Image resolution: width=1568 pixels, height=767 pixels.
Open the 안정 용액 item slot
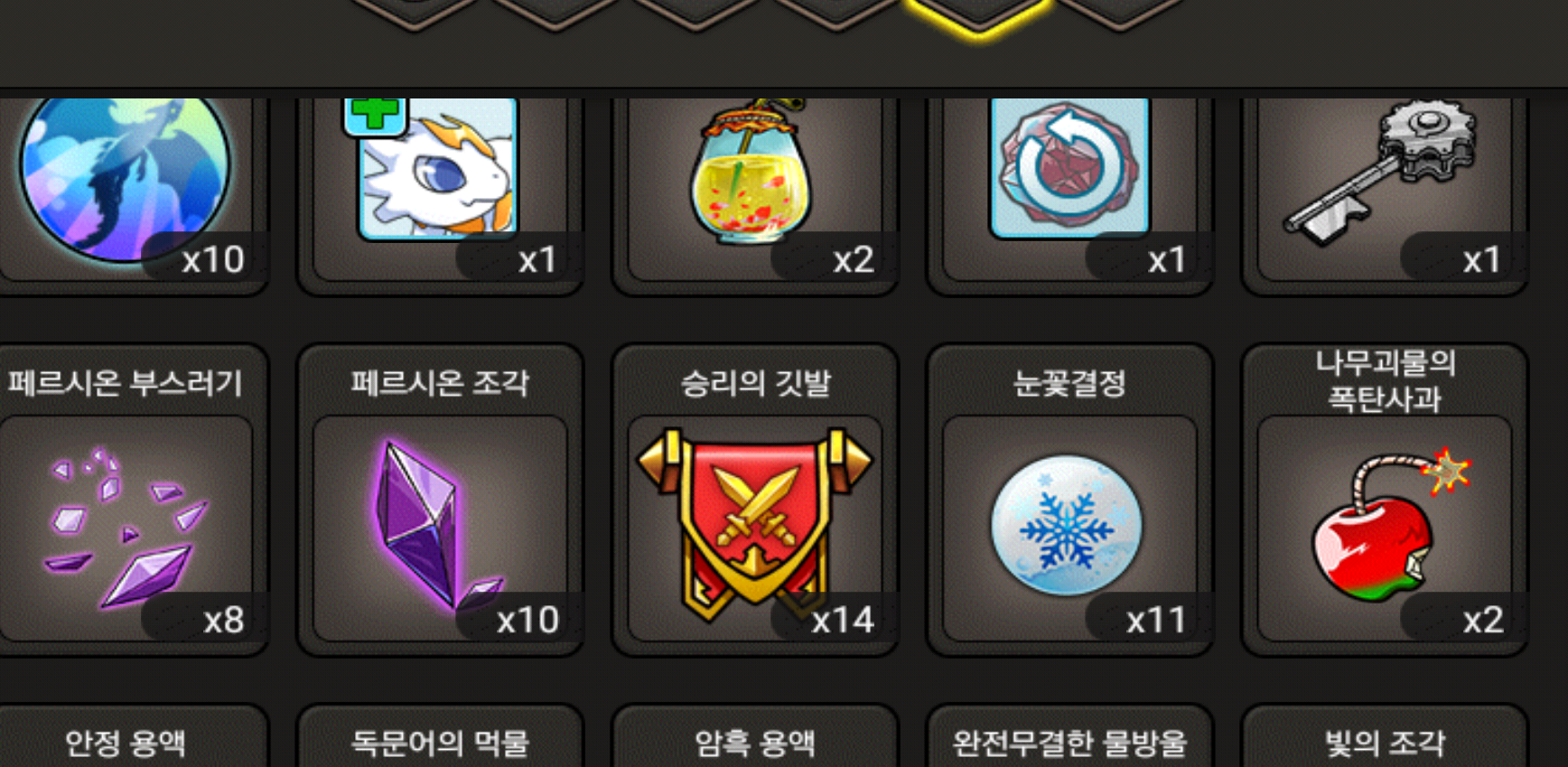tap(125, 736)
